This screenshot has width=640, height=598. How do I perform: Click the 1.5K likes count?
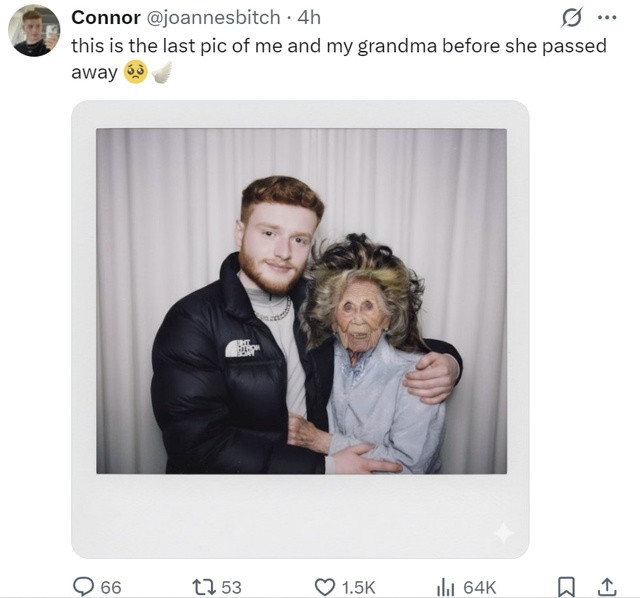coord(358,588)
